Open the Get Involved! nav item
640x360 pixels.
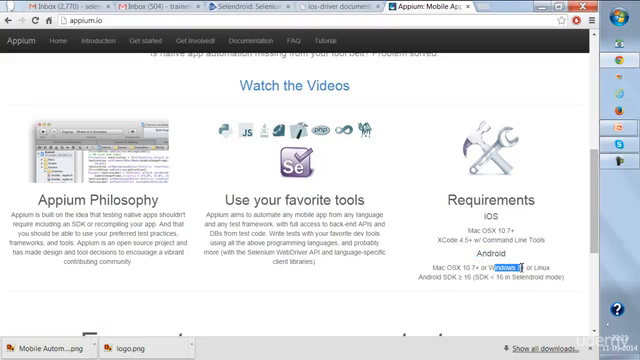(x=195, y=41)
